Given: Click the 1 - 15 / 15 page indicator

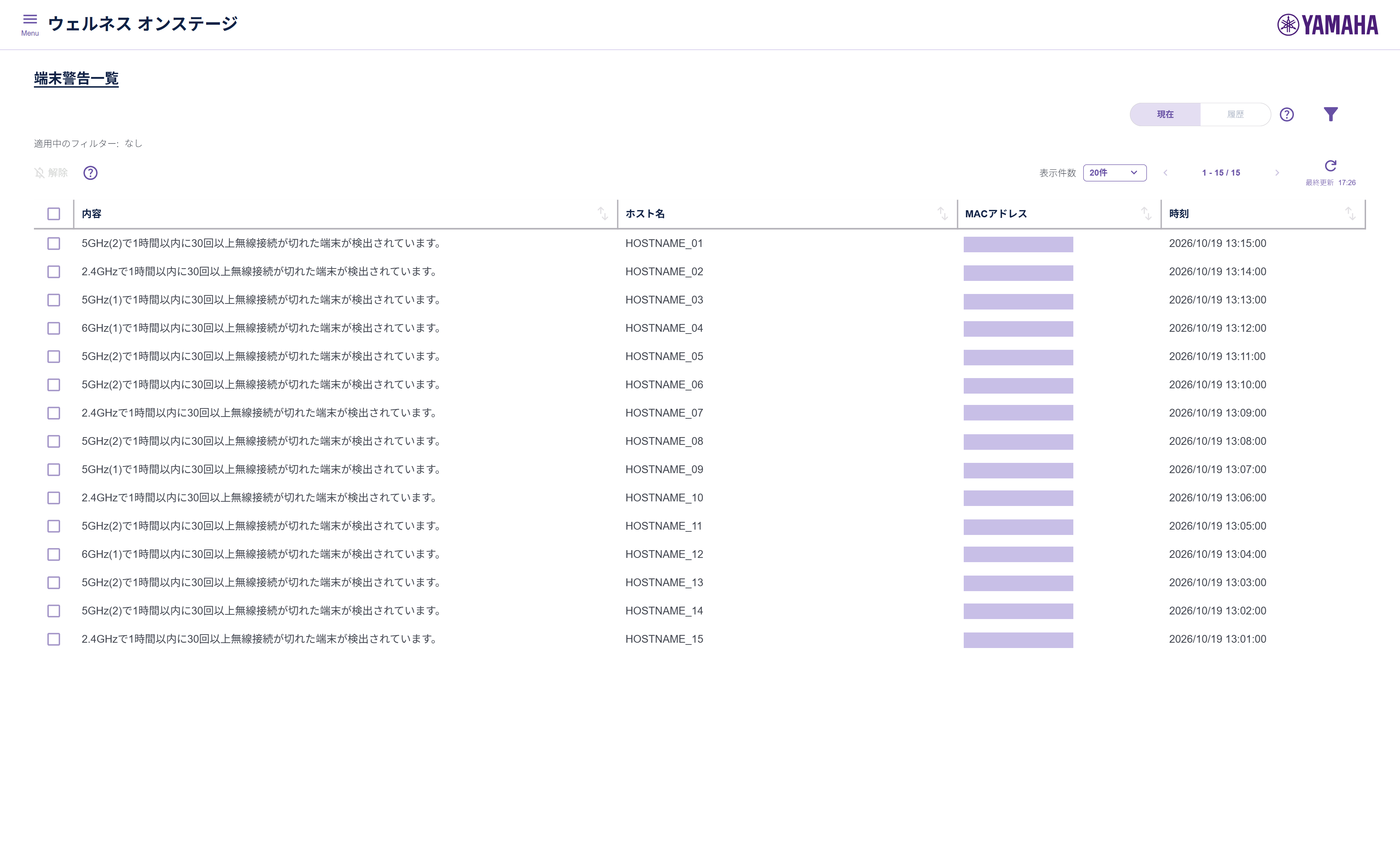Looking at the screenshot, I should pyautogui.click(x=1221, y=173).
